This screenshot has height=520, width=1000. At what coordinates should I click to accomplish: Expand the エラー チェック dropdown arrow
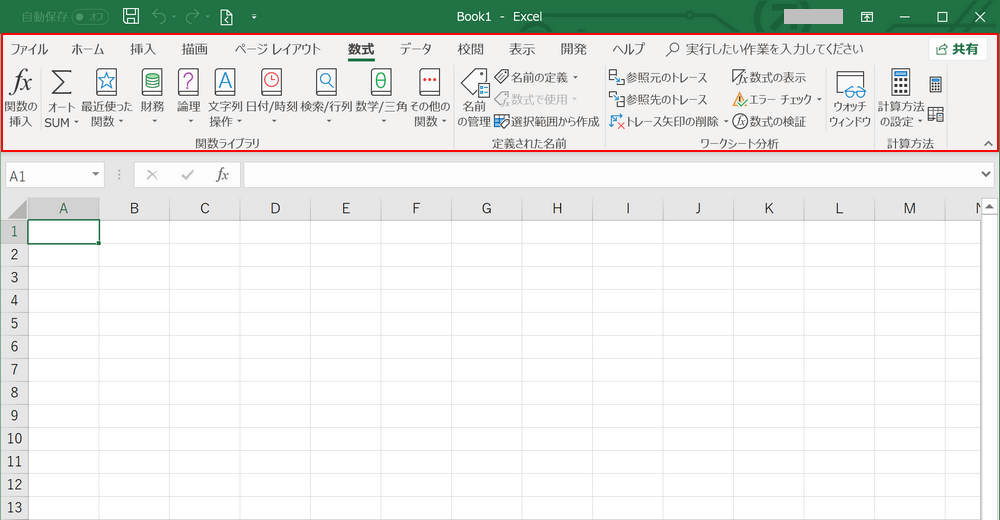820,100
